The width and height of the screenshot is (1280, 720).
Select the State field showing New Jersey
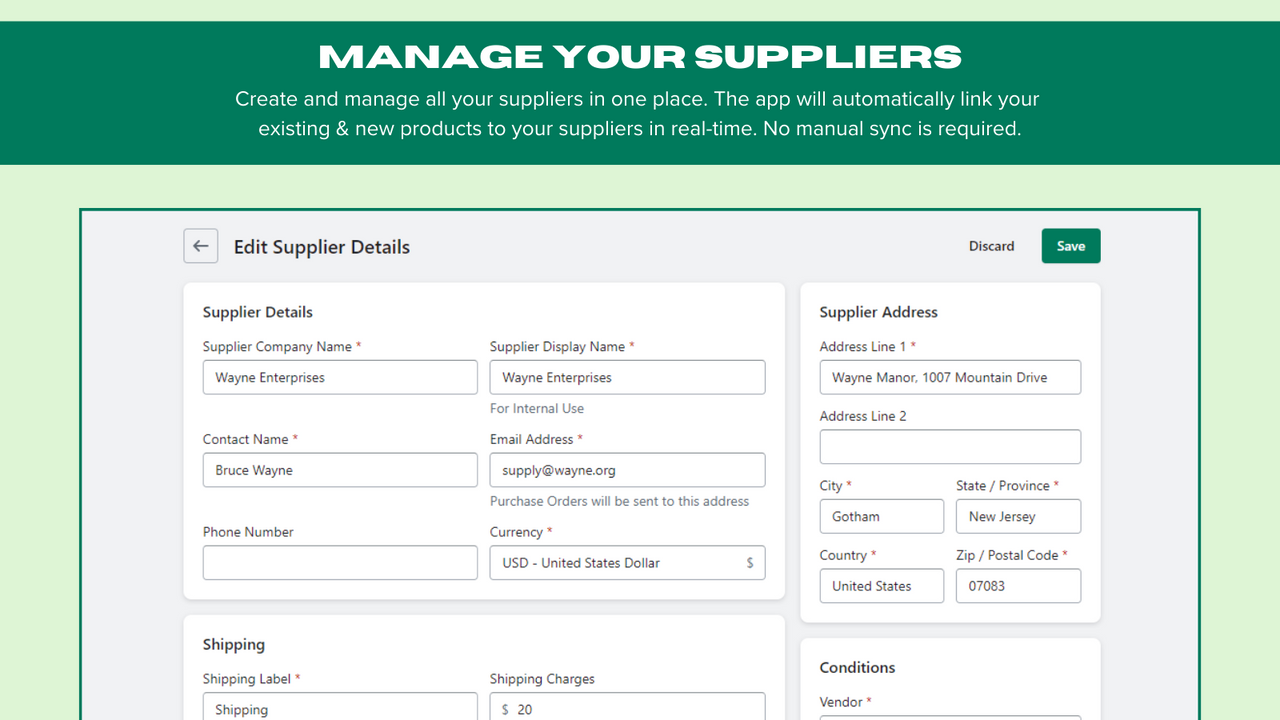point(1017,516)
